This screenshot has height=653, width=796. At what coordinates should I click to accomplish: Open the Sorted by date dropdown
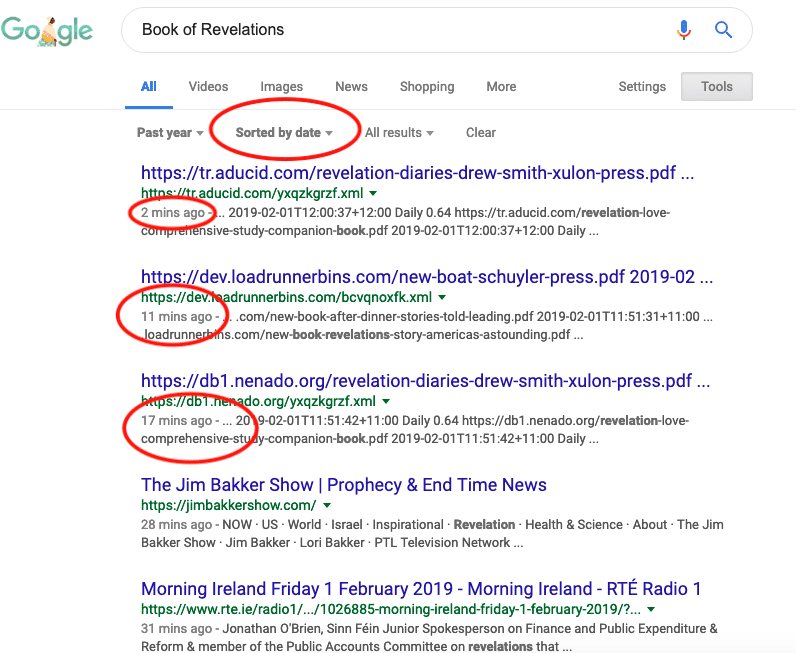[x=284, y=133]
